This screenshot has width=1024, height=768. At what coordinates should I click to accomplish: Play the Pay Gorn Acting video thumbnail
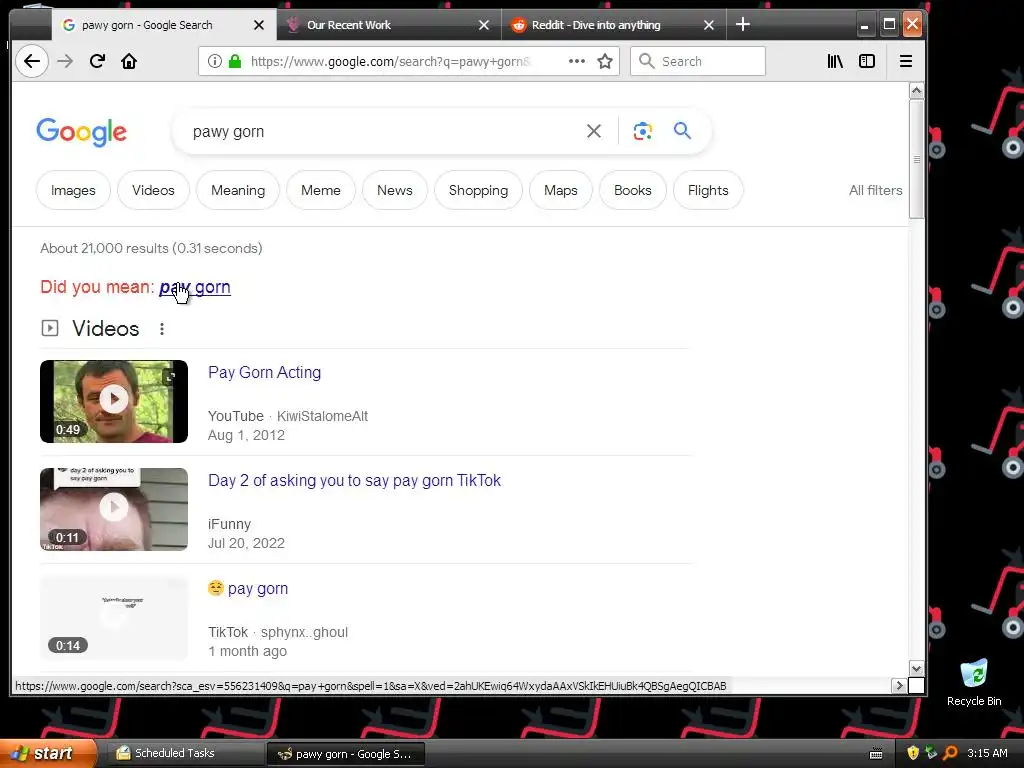tap(114, 401)
